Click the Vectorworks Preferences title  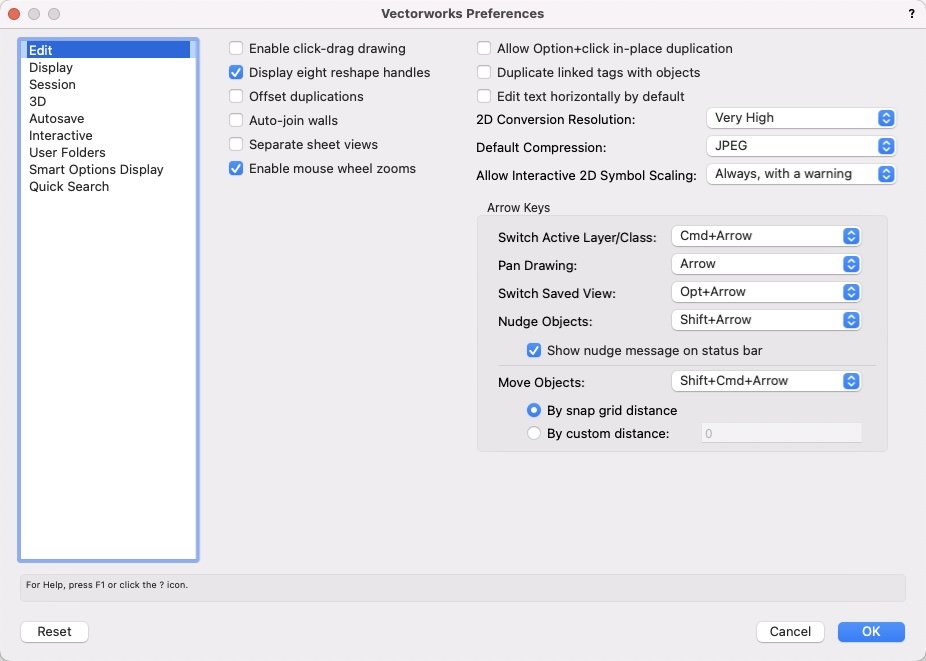tap(462, 14)
